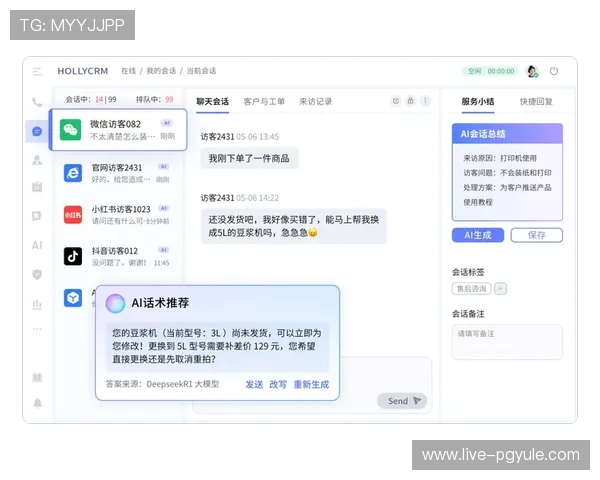The width and height of the screenshot is (600, 480).
Task: Click 来访原因: 打印机使用 summary line
Action: pos(500,158)
